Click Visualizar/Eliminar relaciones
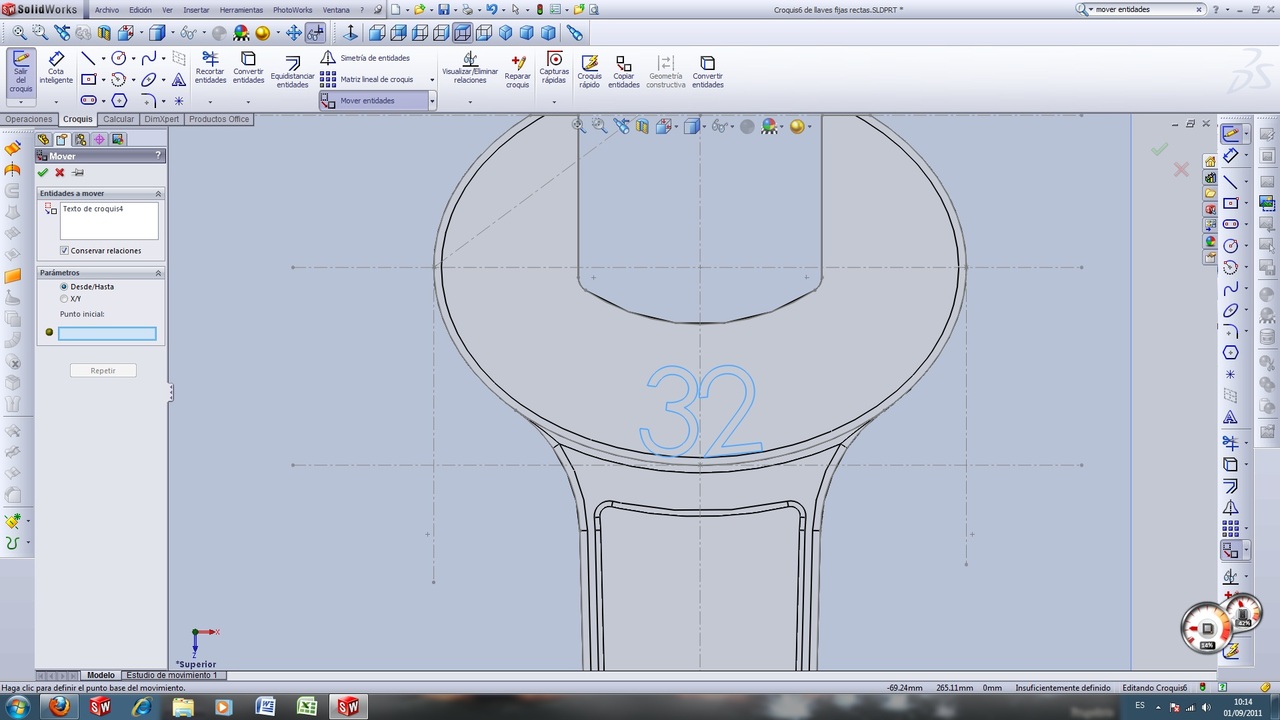The height and width of the screenshot is (720, 1280). pyautogui.click(x=470, y=67)
